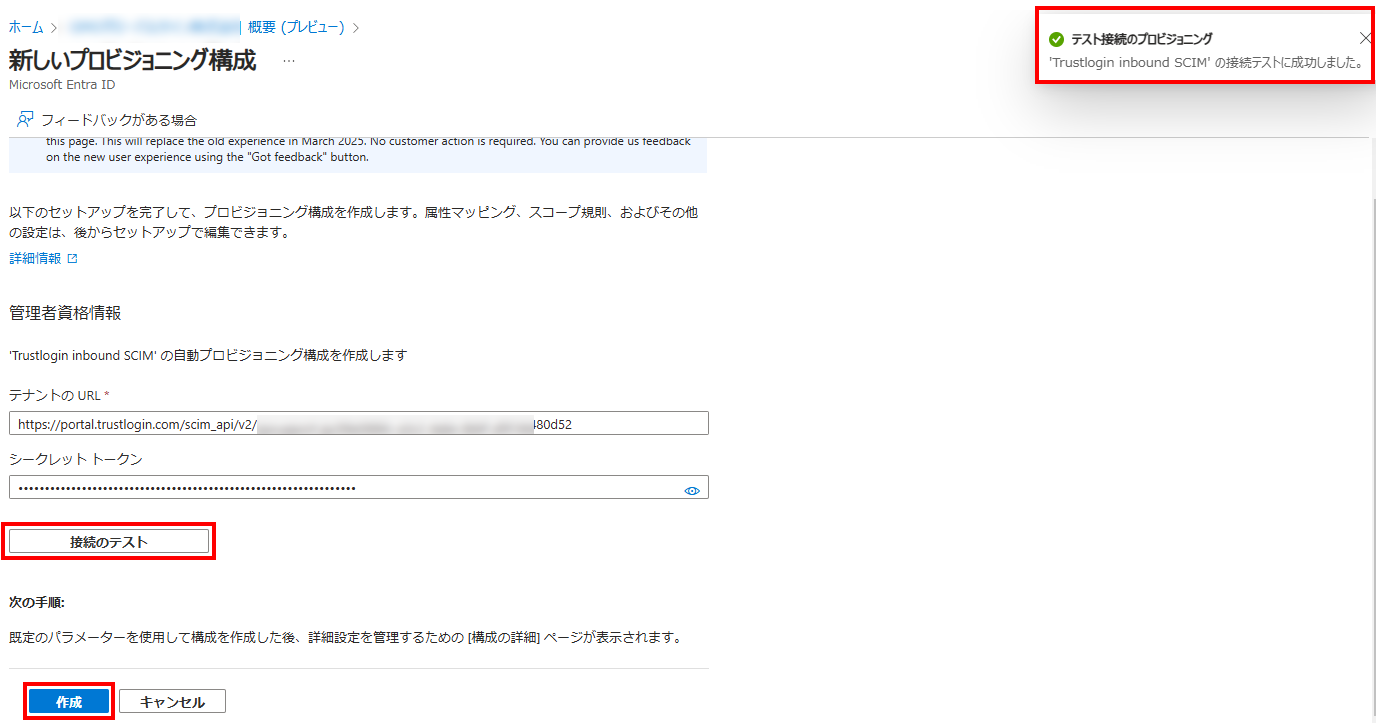Click the notification title テスト接続のプロビジョニング
Screen dimensions: 1376x723
pyautogui.click(x=1141, y=39)
